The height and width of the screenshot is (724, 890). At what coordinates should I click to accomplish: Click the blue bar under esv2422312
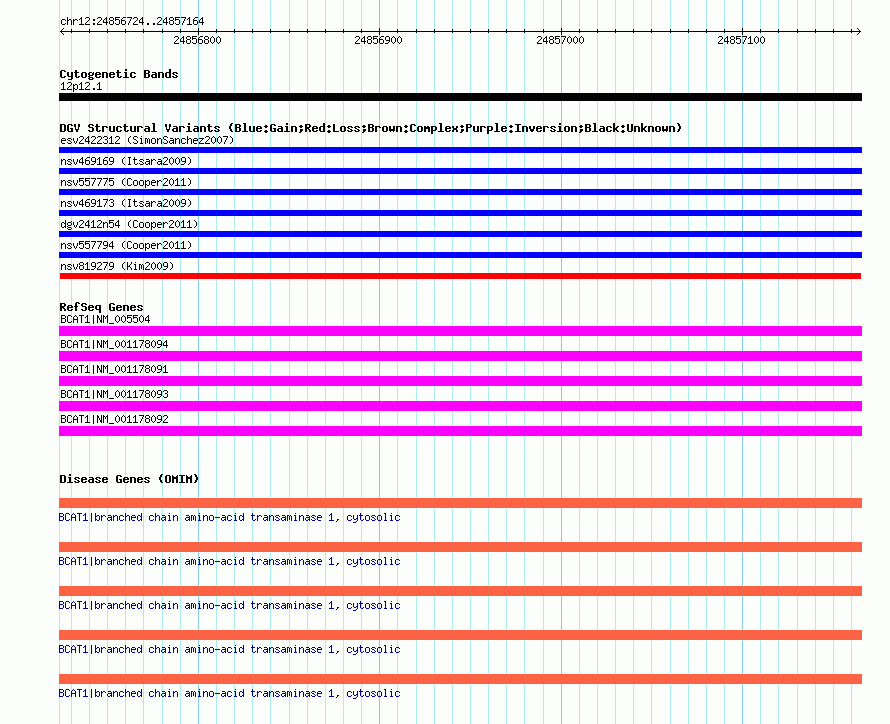pos(460,150)
